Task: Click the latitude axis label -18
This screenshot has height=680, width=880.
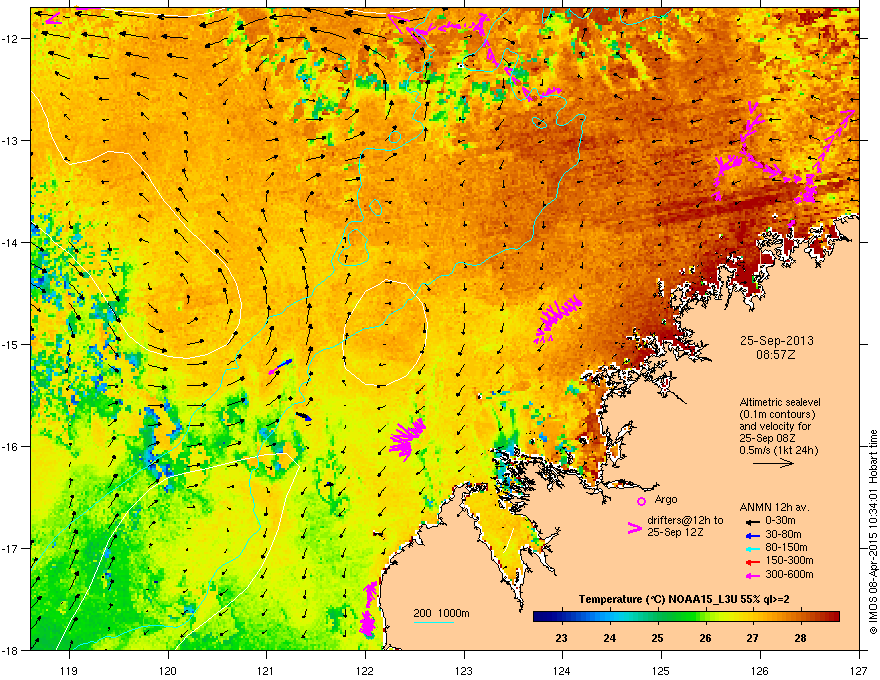Action: coord(10,650)
